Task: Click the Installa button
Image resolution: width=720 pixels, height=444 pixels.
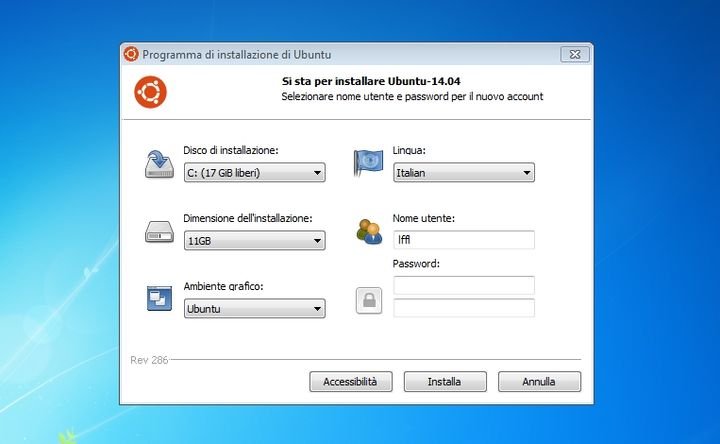Action: pyautogui.click(x=445, y=382)
